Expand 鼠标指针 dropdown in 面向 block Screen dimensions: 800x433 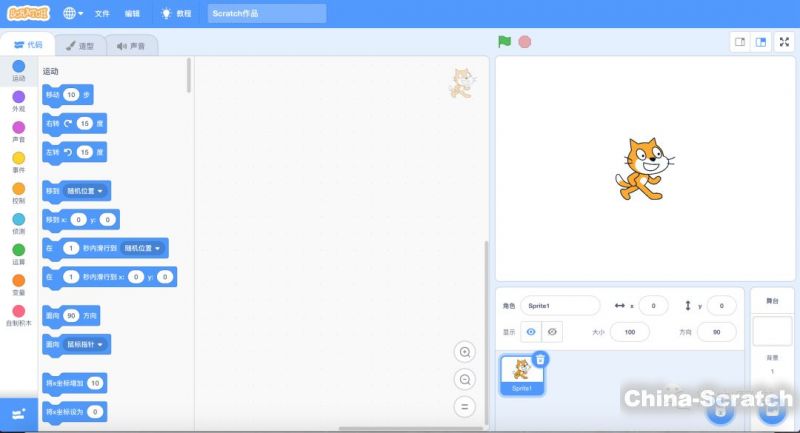coord(87,344)
